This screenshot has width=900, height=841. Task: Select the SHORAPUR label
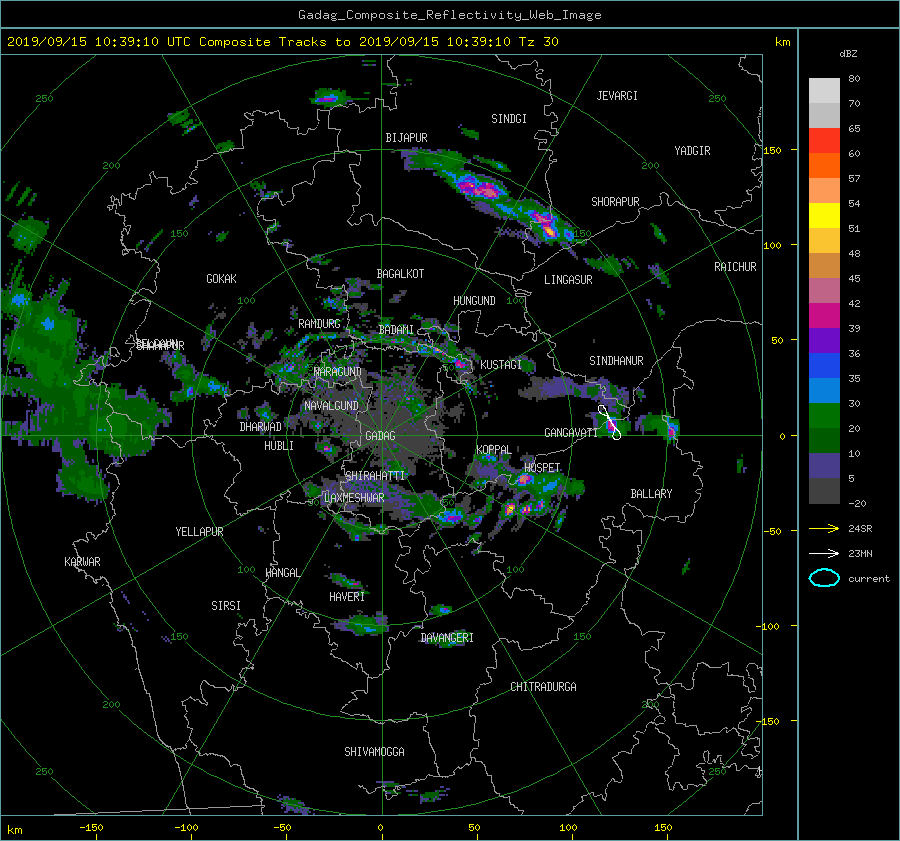pyautogui.click(x=615, y=202)
